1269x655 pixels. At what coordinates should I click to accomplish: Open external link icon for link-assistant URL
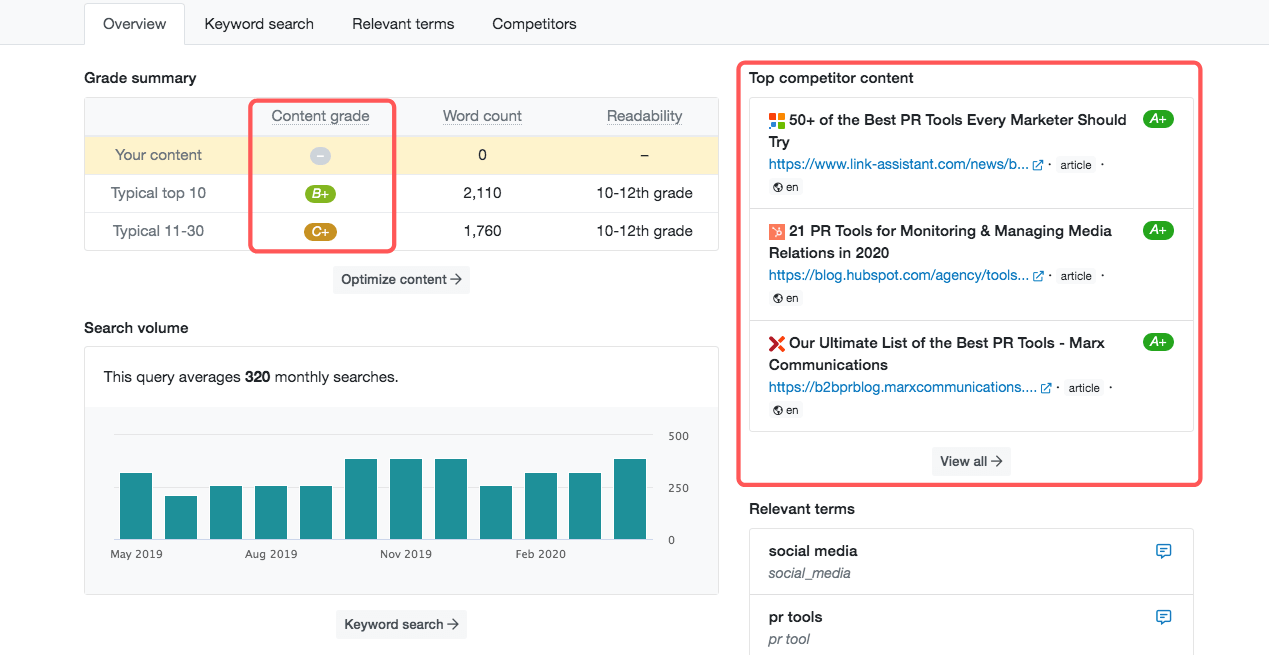[x=1038, y=165]
